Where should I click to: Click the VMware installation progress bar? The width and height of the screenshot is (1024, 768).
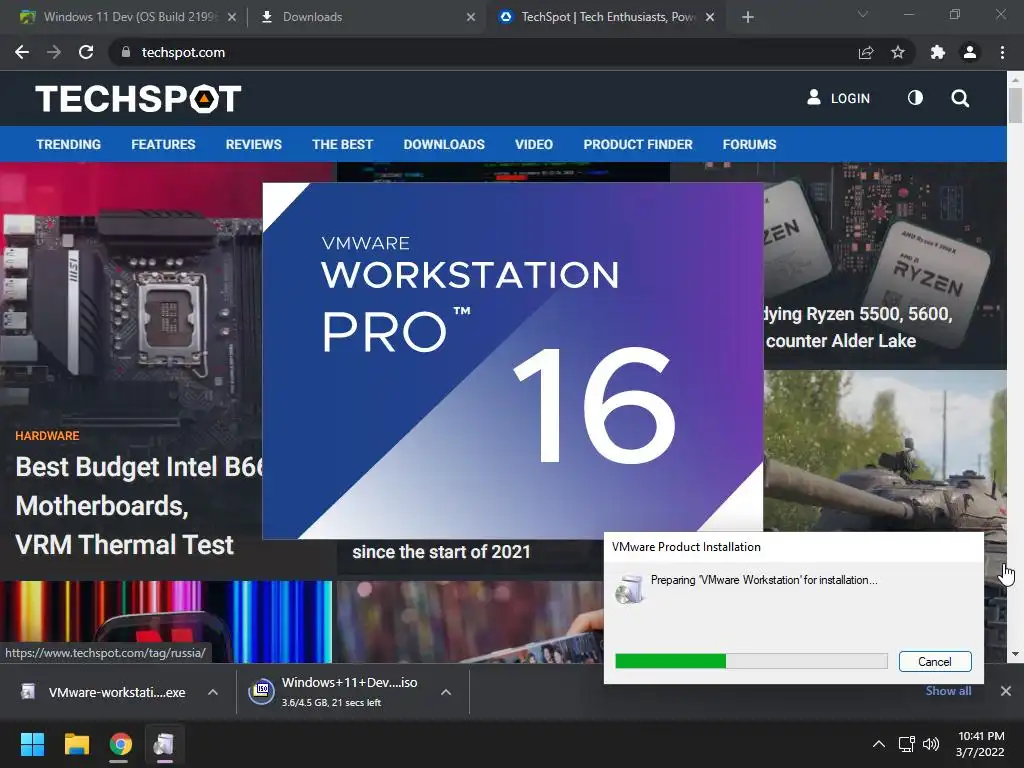751,662
